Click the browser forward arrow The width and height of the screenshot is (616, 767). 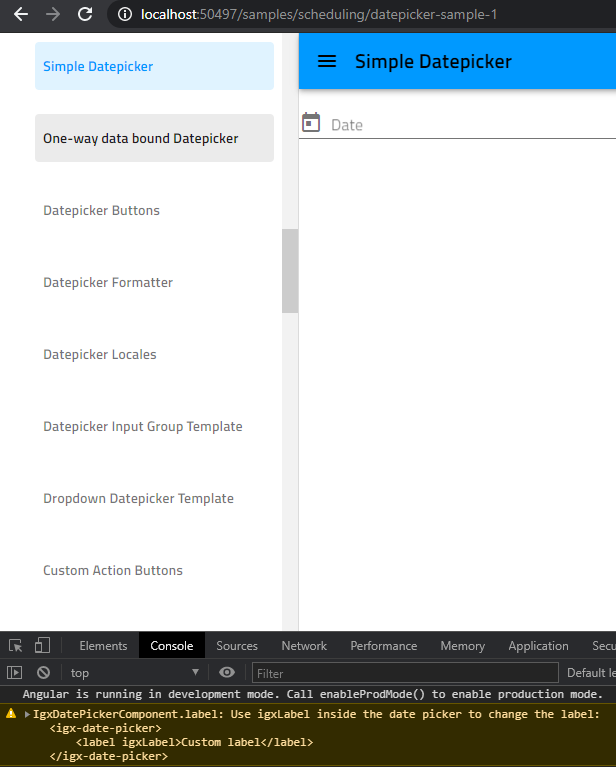tap(53, 14)
